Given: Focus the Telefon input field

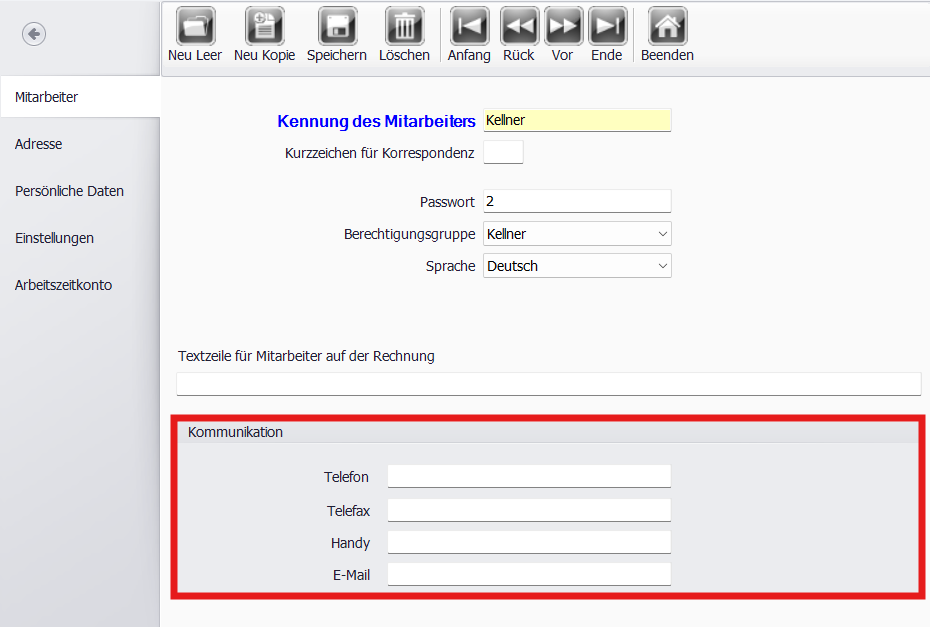Looking at the screenshot, I should pyautogui.click(x=529, y=476).
